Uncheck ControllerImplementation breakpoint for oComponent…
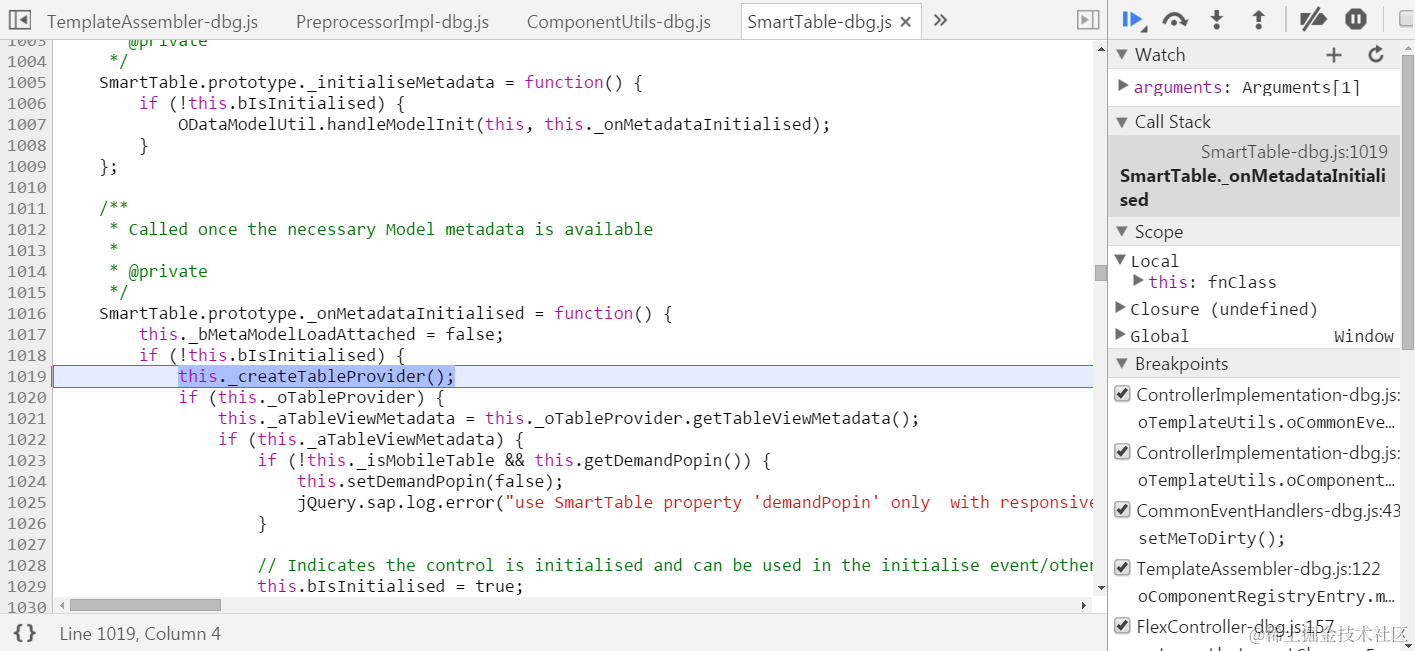The height and width of the screenshot is (651, 1415). point(1123,452)
